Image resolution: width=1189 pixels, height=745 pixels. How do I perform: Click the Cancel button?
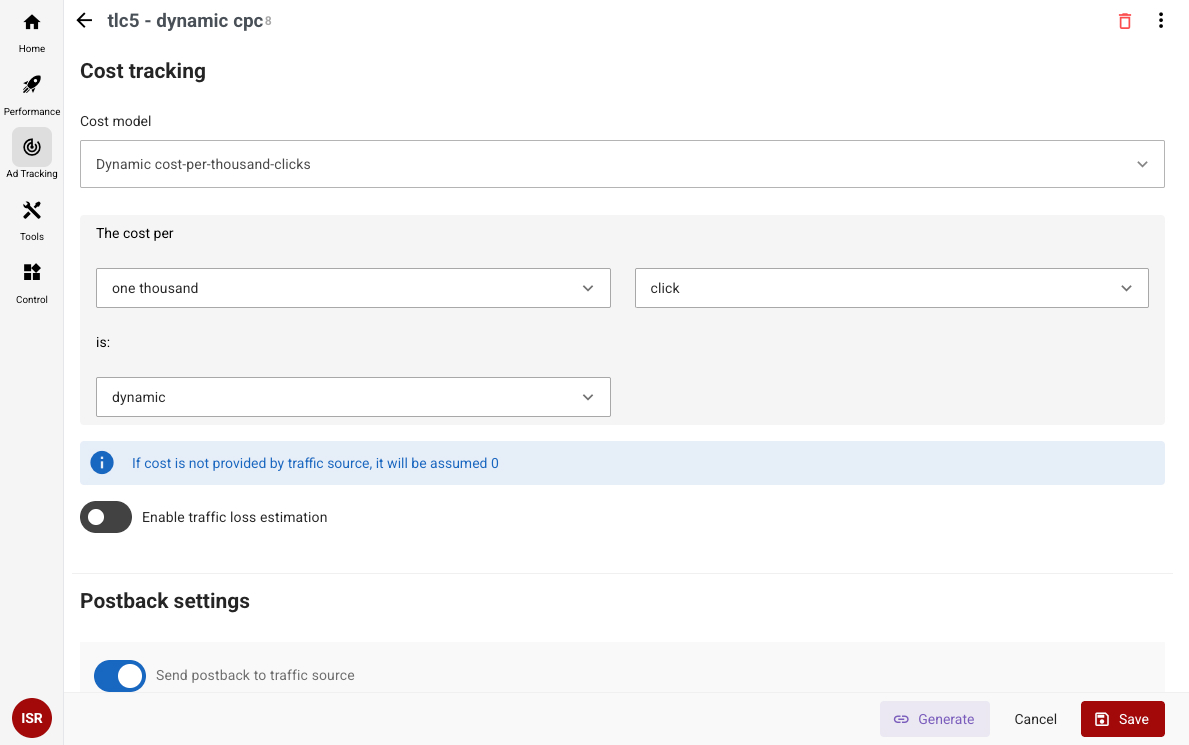pyautogui.click(x=1035, y=719)
